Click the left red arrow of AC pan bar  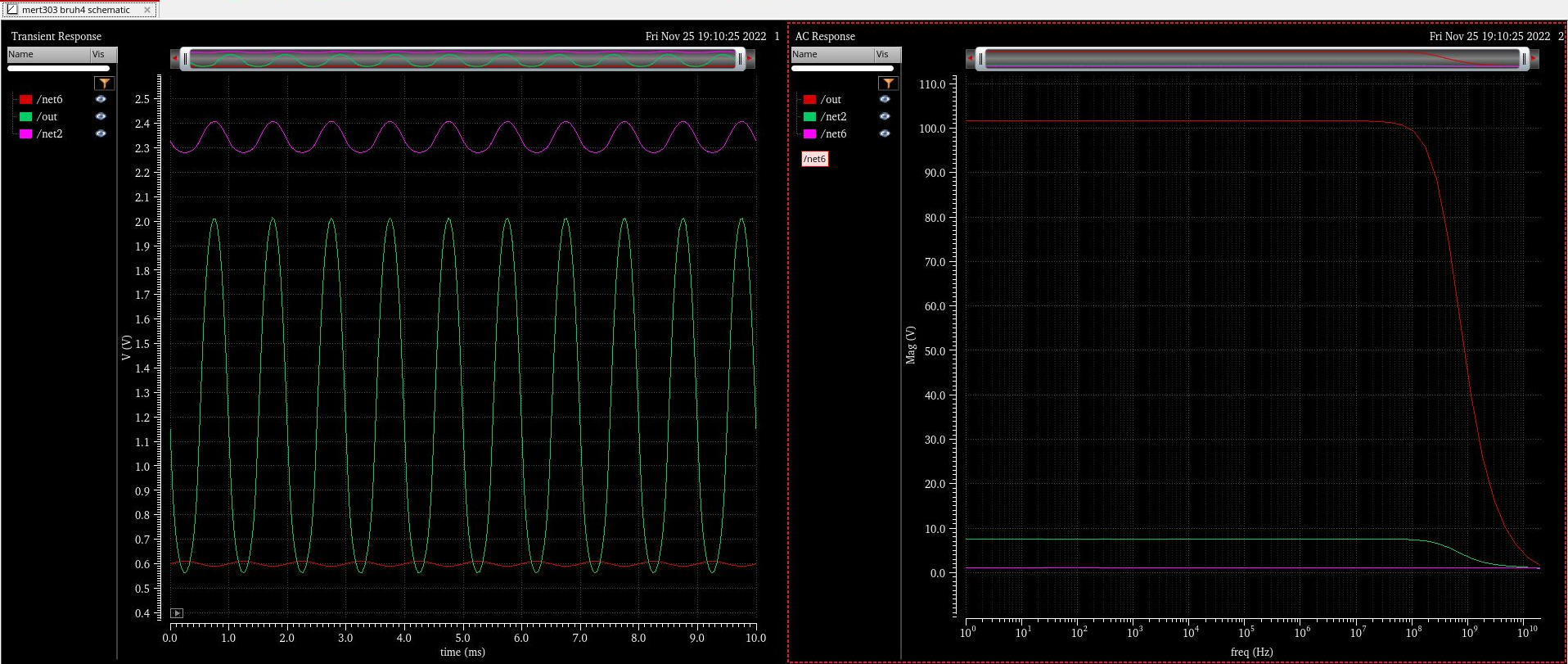(970, 58)
